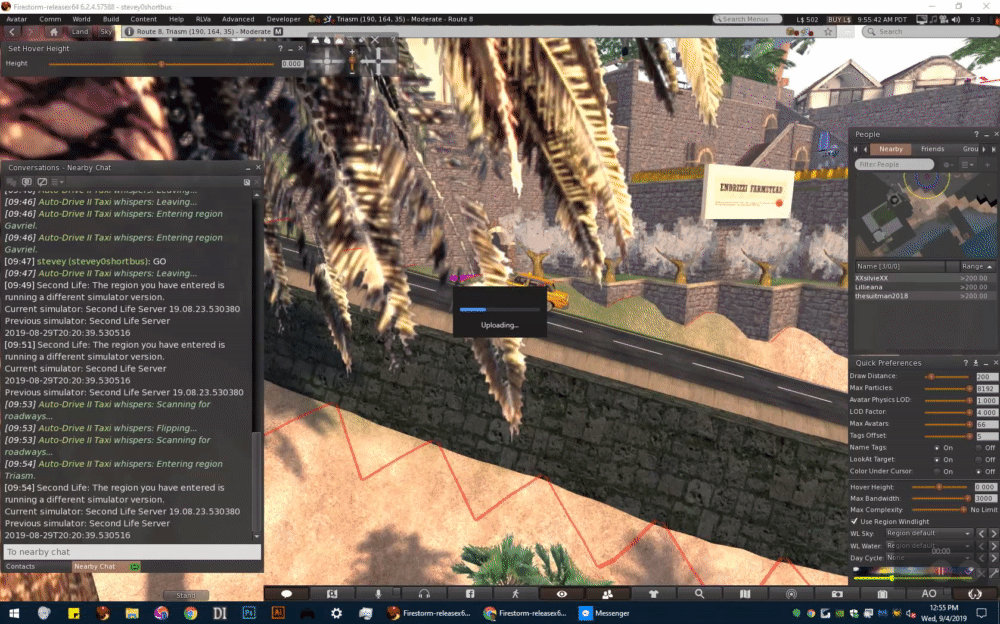Toggle the voice microphone toolbar button
1000x624 pixels.
(378, 593)
